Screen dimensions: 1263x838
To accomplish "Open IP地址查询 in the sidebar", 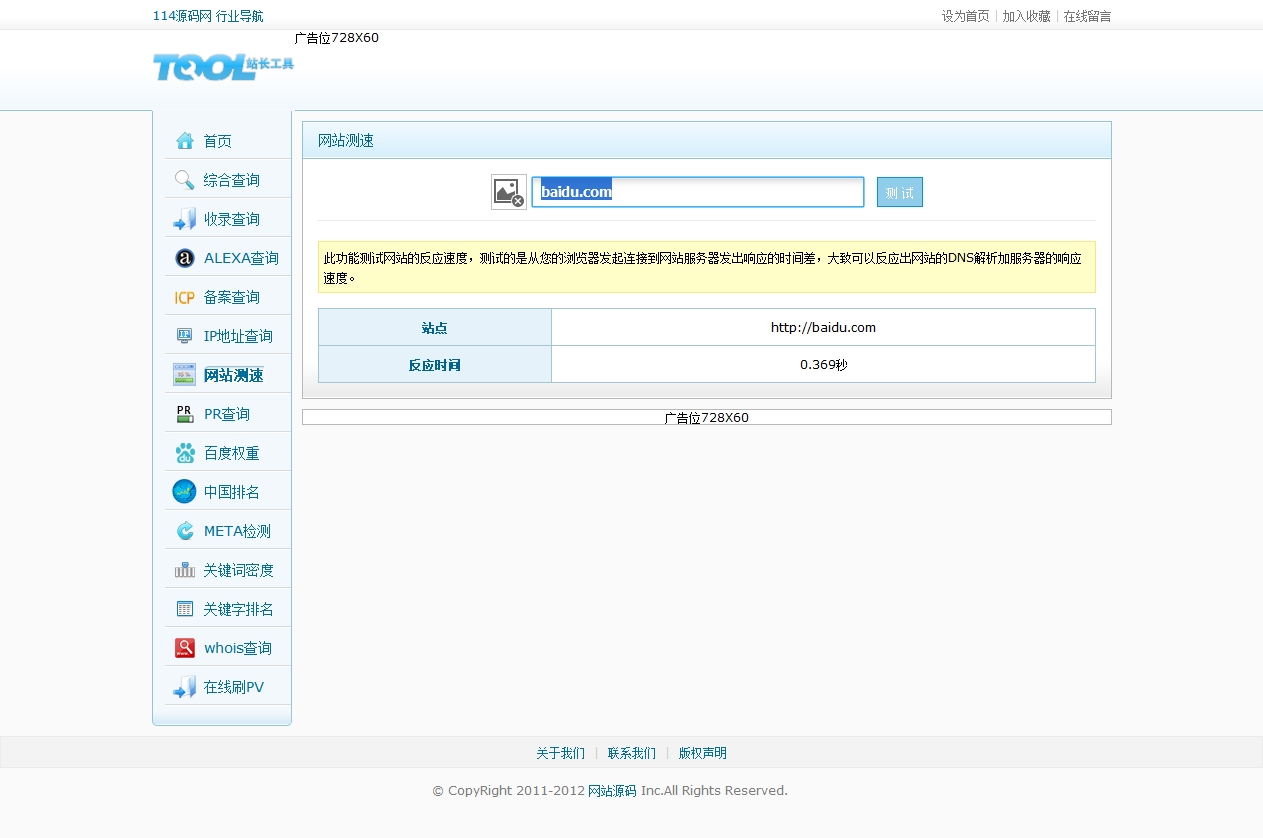I will (238, 336).
